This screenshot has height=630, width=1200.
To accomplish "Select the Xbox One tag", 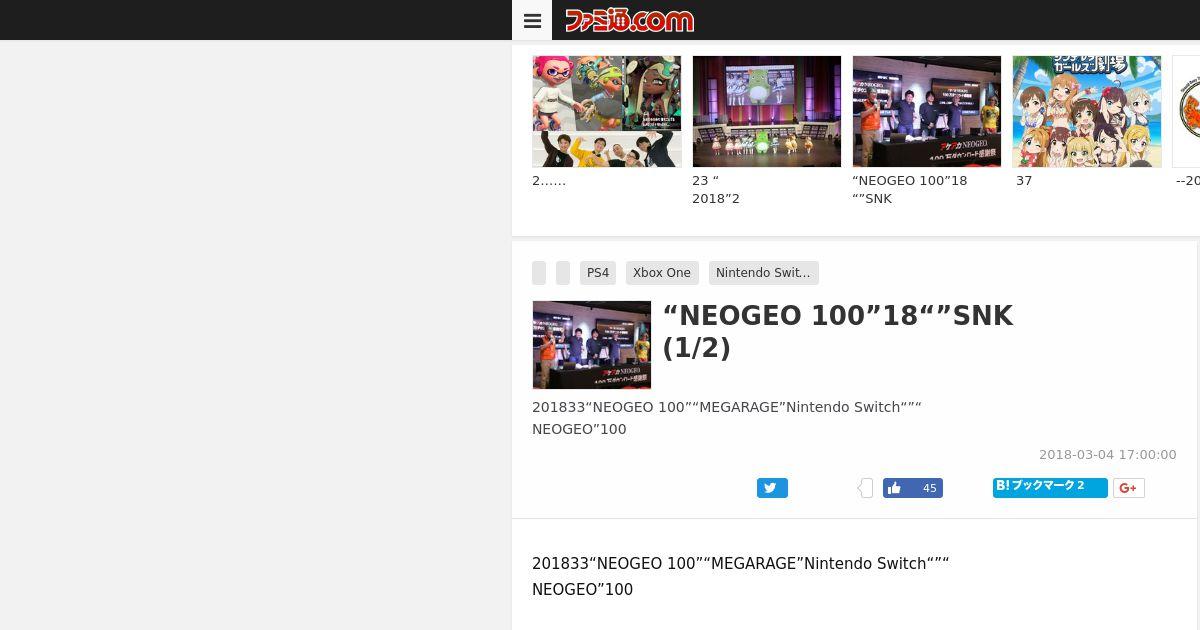I will 662,273.
